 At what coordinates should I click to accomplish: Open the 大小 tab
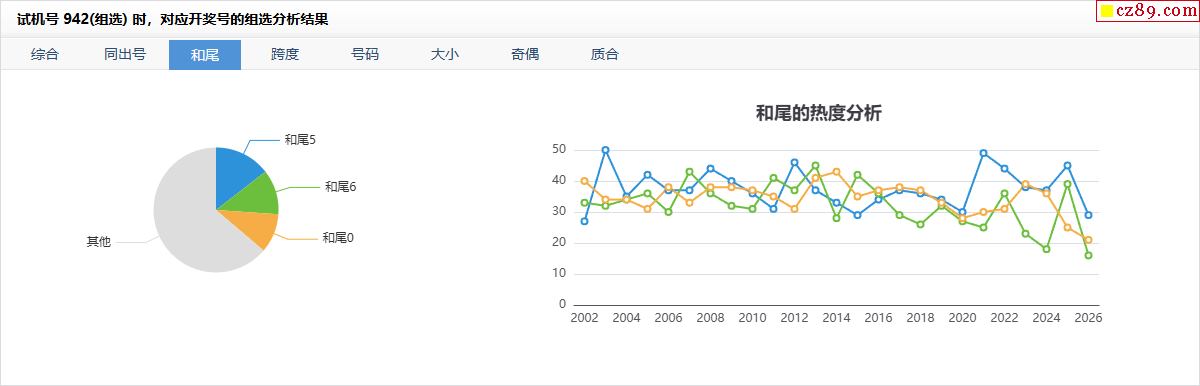click(x=445, y=54)
